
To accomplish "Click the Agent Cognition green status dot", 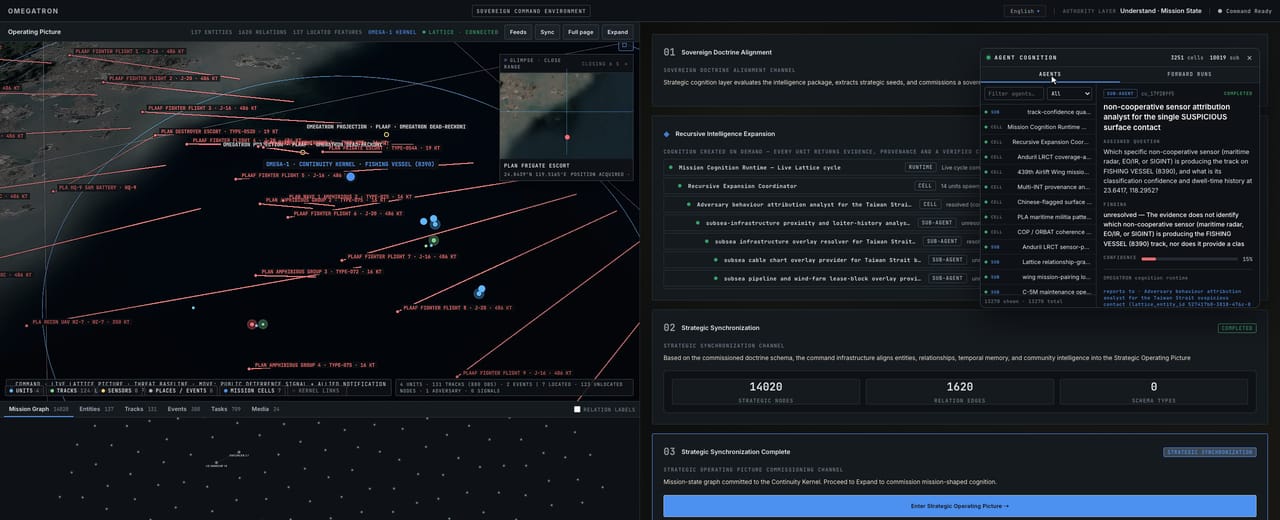I will [989, 58].
